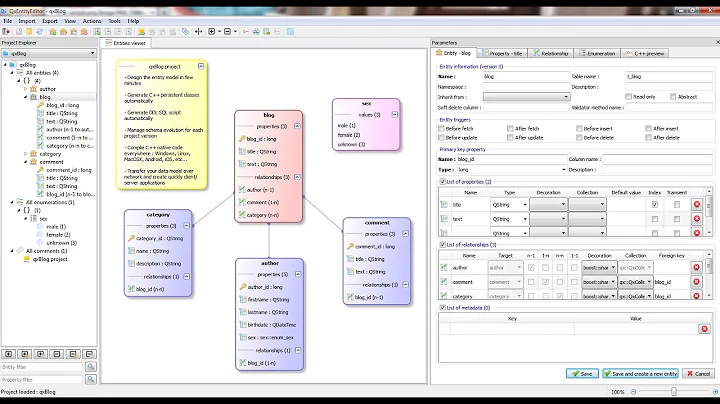Open the Inherit from dropdown
This screenshot has width=720, height=404.
pos(526,97)
